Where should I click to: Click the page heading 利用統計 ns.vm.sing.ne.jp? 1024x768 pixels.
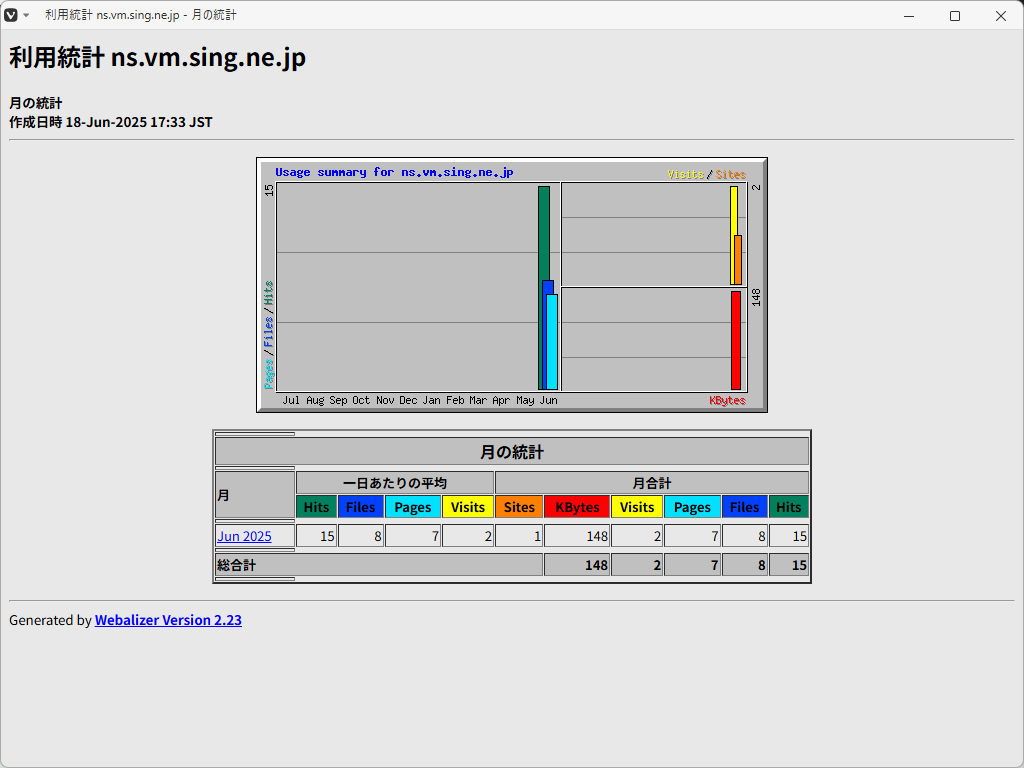(x=157, y=57)
